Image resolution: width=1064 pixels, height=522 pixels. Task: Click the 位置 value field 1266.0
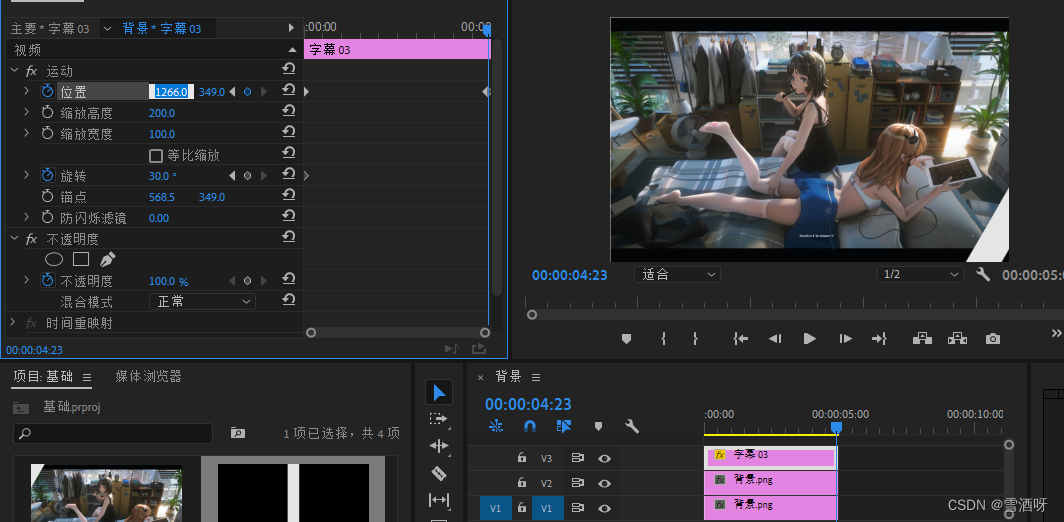172,92
